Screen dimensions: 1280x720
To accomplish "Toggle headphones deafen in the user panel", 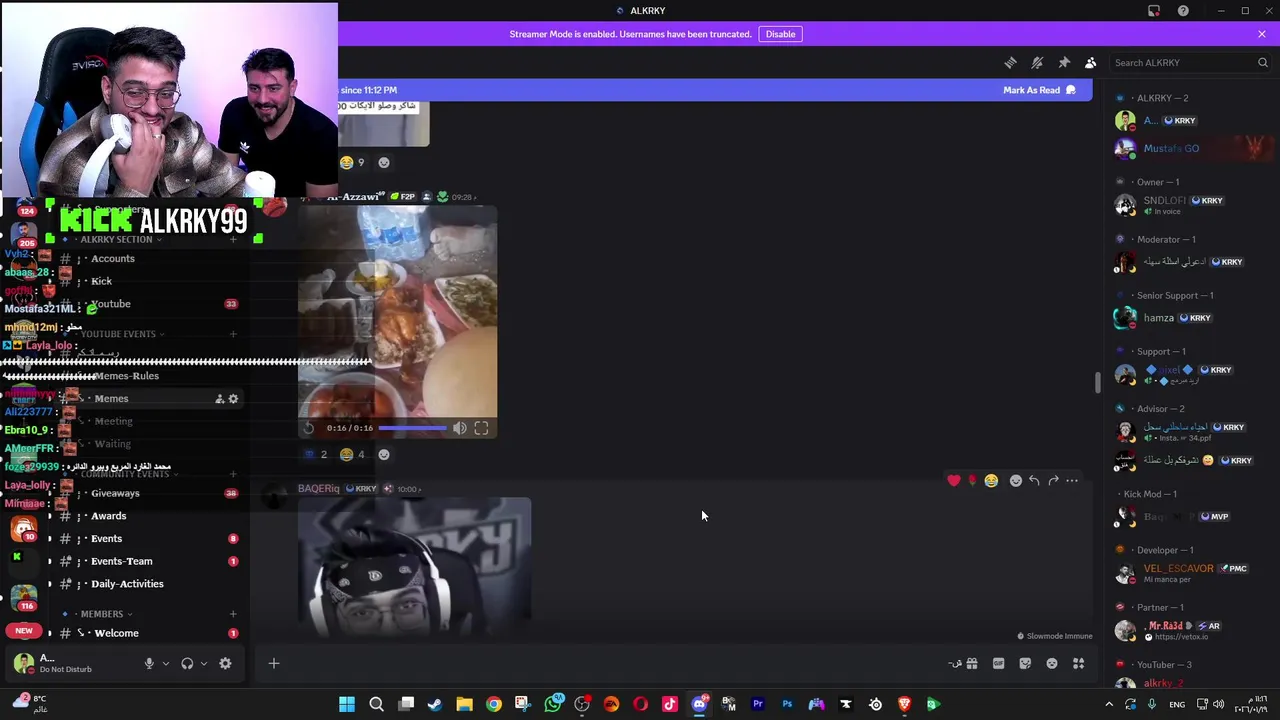I will 187,663.
